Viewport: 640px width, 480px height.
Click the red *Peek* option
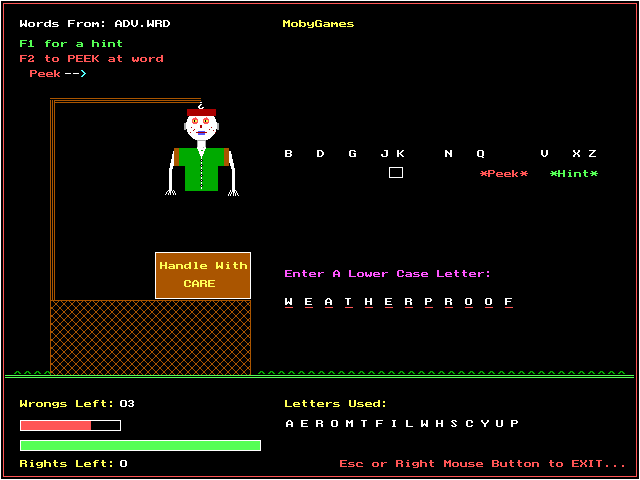pos(504,174)
